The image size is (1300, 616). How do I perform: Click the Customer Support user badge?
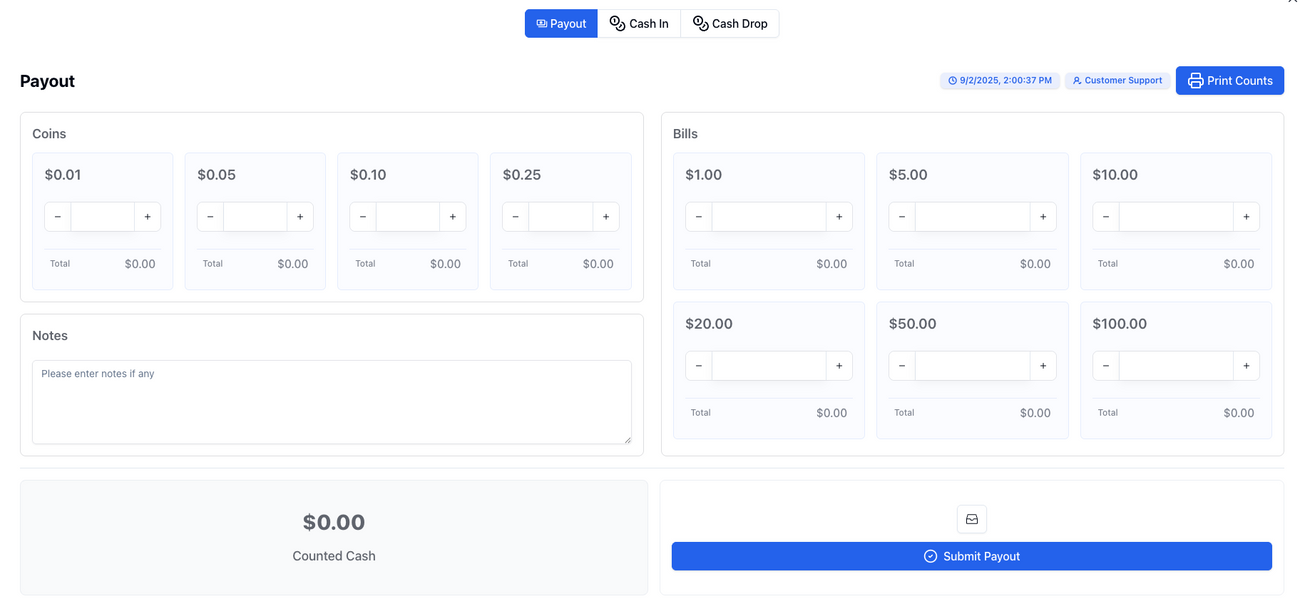click(1117, 81)
